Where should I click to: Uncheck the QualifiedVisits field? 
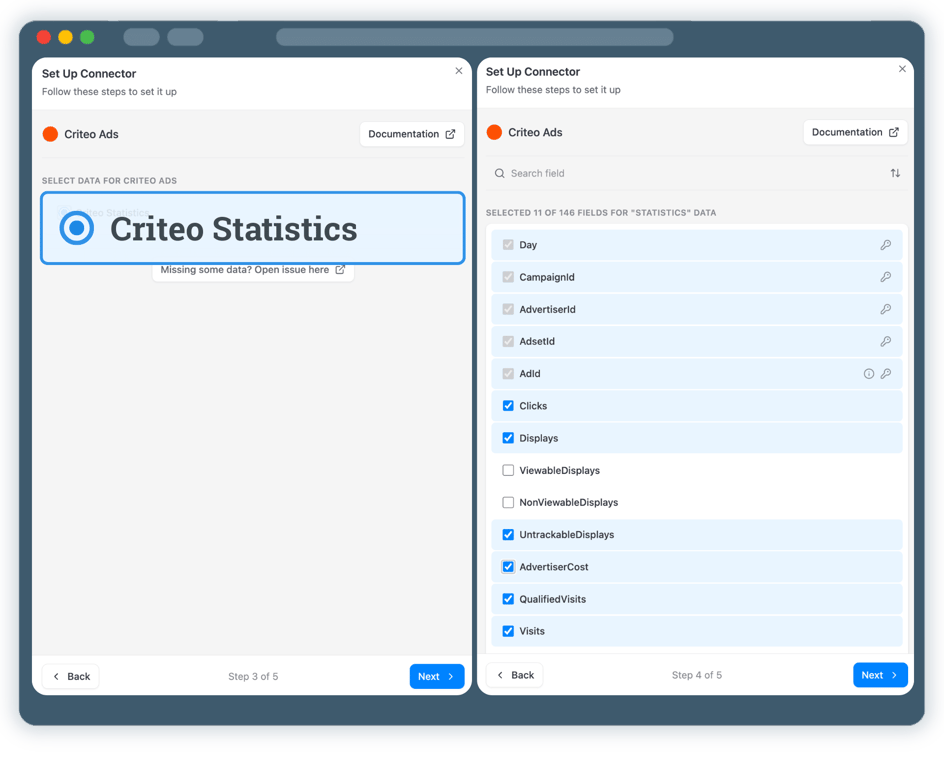508,599
